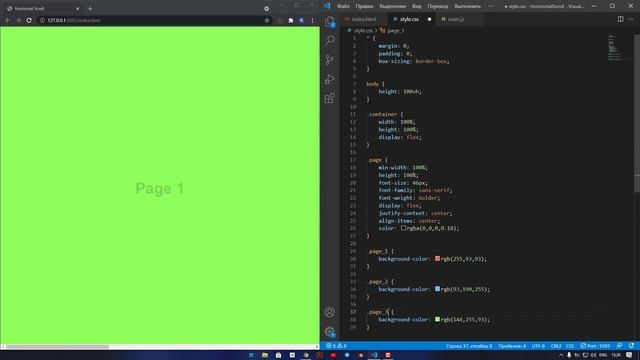The width and height of the screenshot is (640, 360).
Task: Change indentation via Пробелов: 4
Action: pos(512,346)
